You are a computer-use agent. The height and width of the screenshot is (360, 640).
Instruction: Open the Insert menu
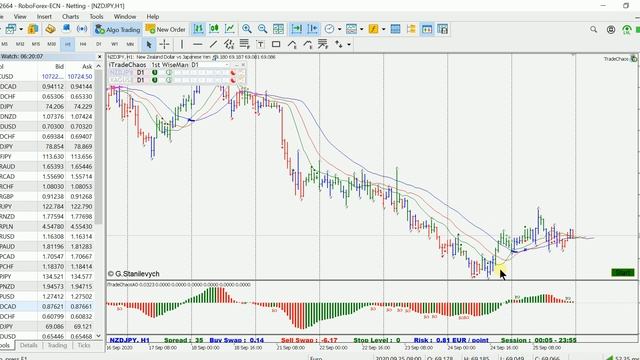[44, 17]
